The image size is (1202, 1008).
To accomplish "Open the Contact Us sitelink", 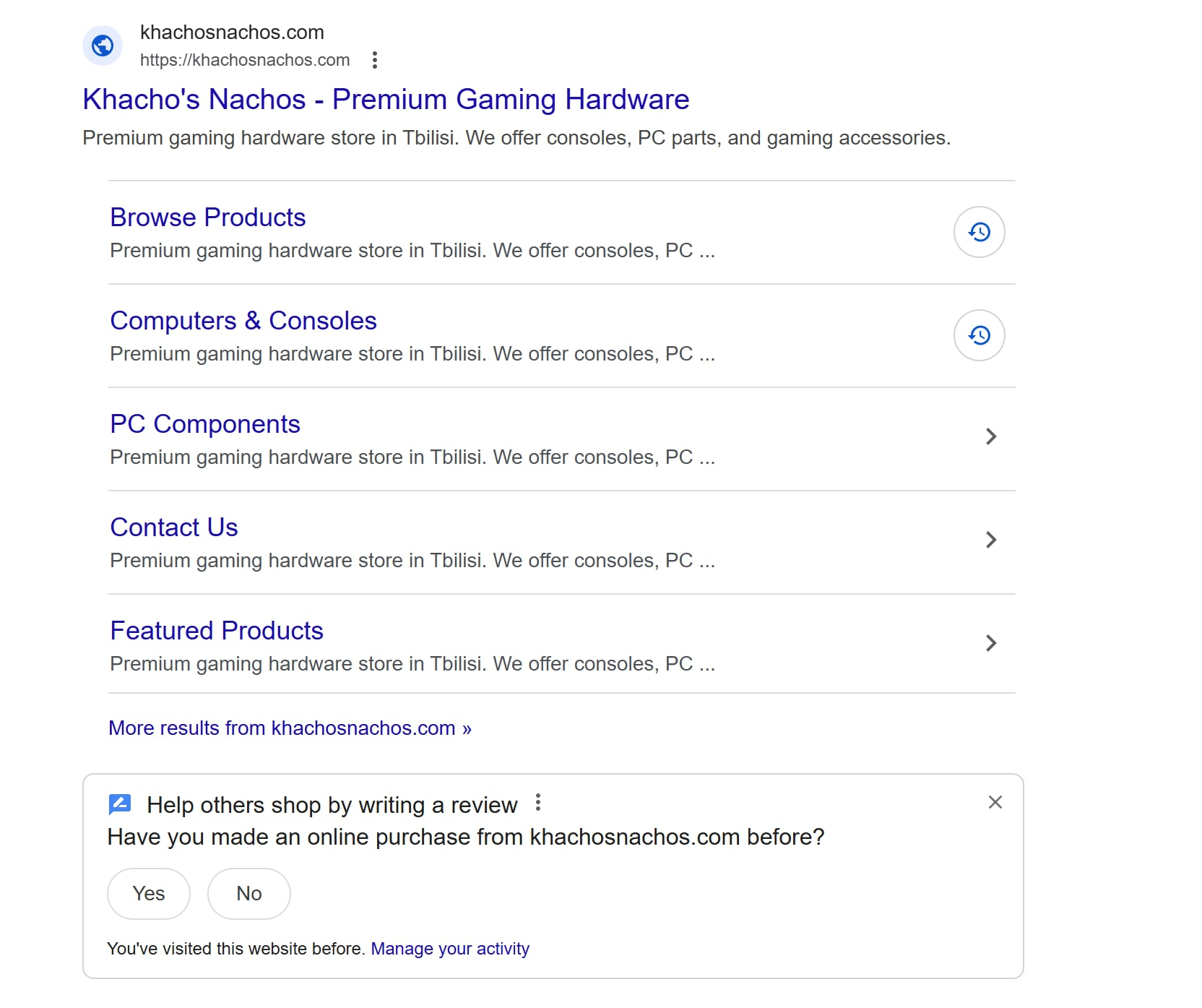I will click(174, 527).
